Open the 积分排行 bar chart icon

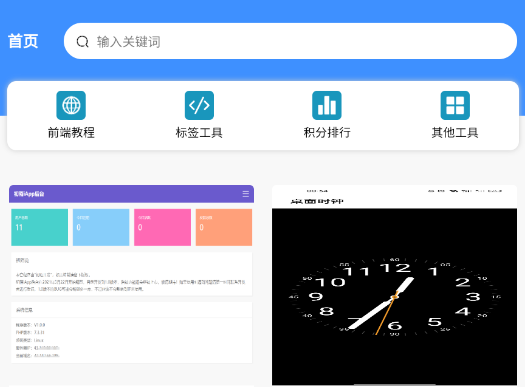(327, 105)
